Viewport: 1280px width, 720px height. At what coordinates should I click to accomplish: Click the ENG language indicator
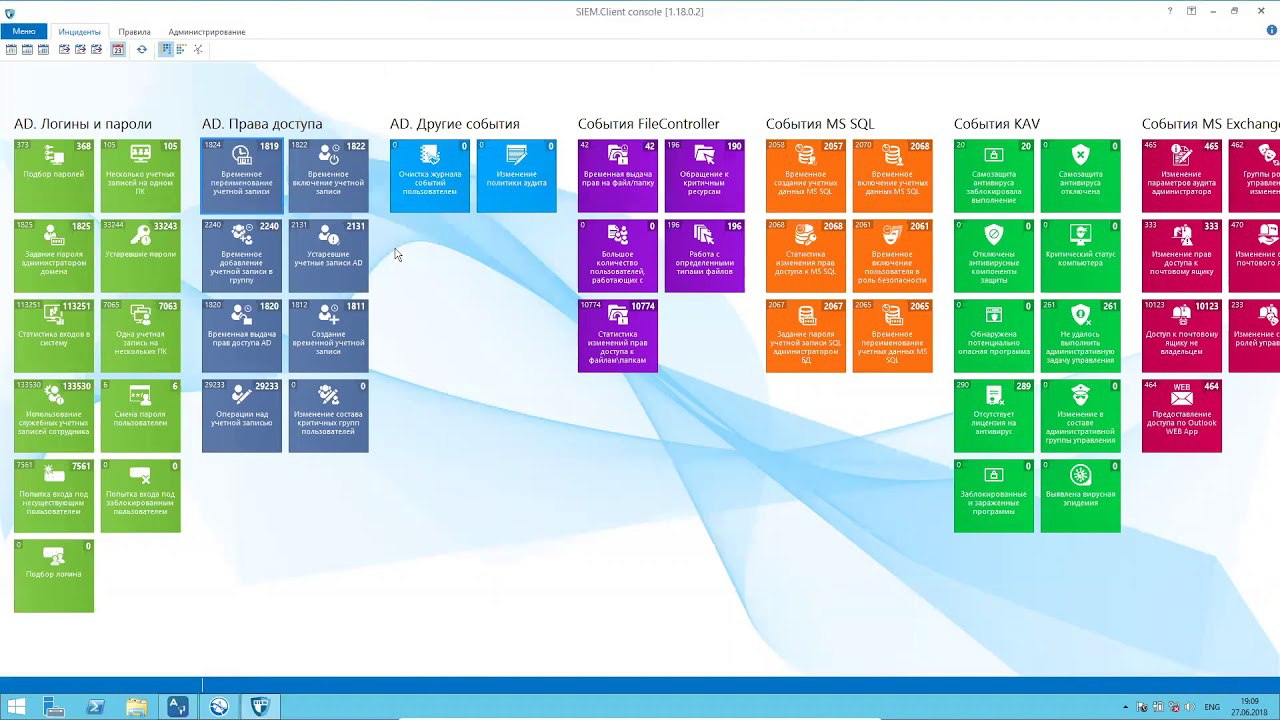pyautogui.click(x=1212, y=707)
